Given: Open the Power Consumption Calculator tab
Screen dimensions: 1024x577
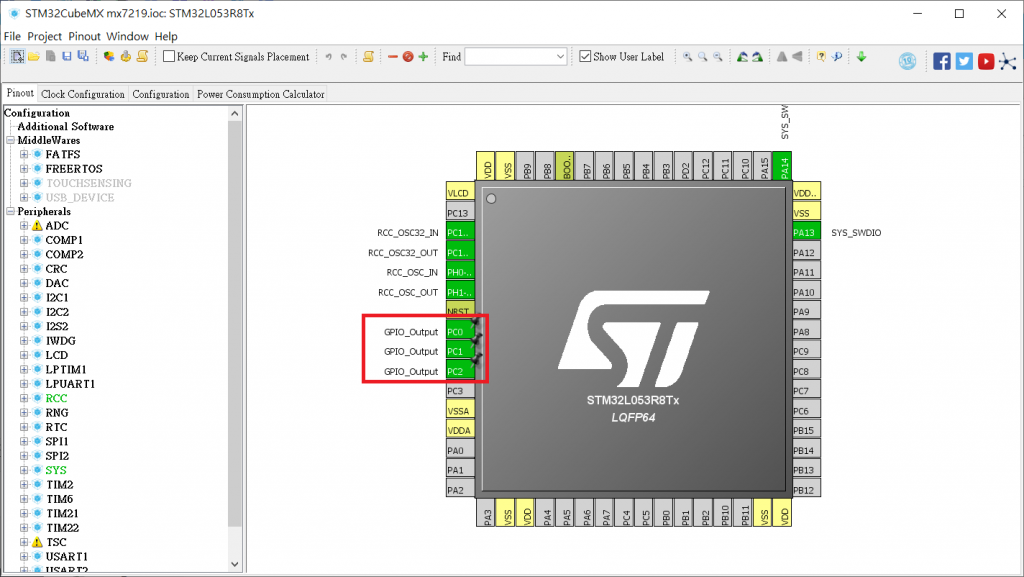Looking at the screenshot, I should coord(261,94).
